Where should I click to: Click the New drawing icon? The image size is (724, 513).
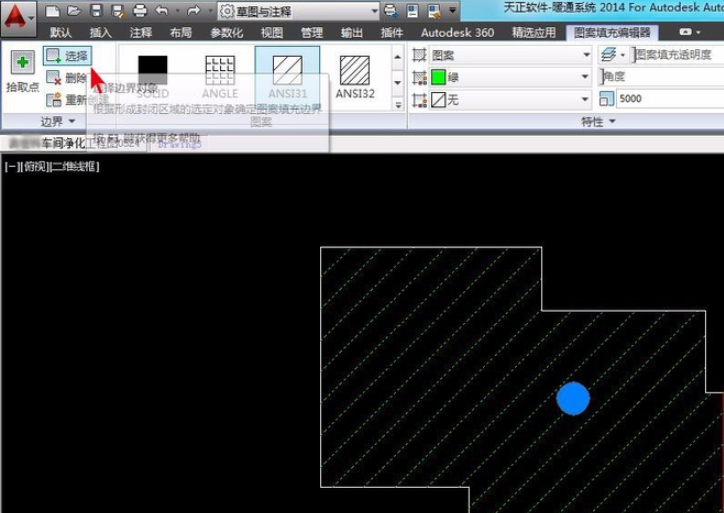(52, 11)
